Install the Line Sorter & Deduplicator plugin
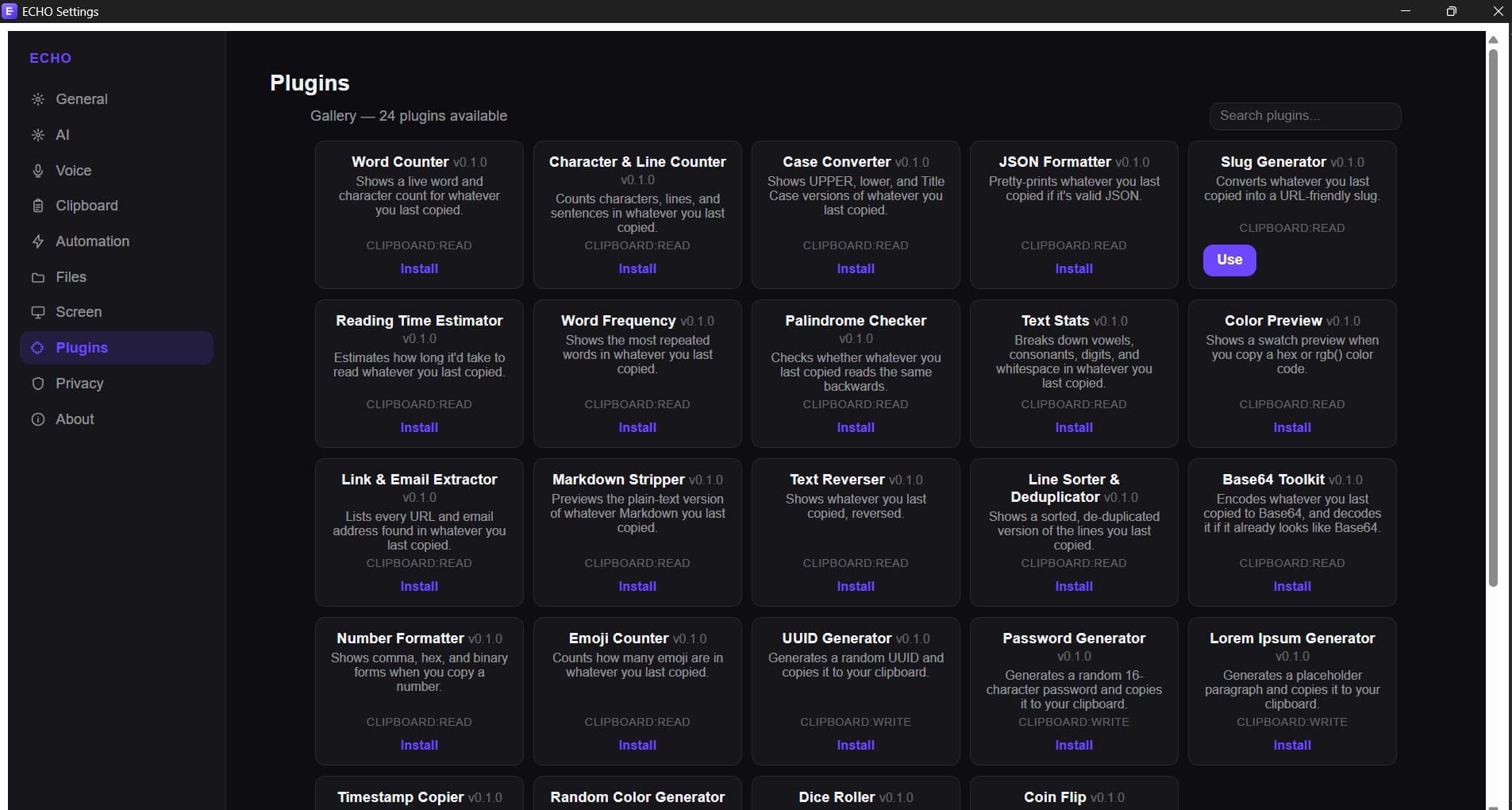The height and width of the screenshot is (810, 1512). (x=1074, y=586)
